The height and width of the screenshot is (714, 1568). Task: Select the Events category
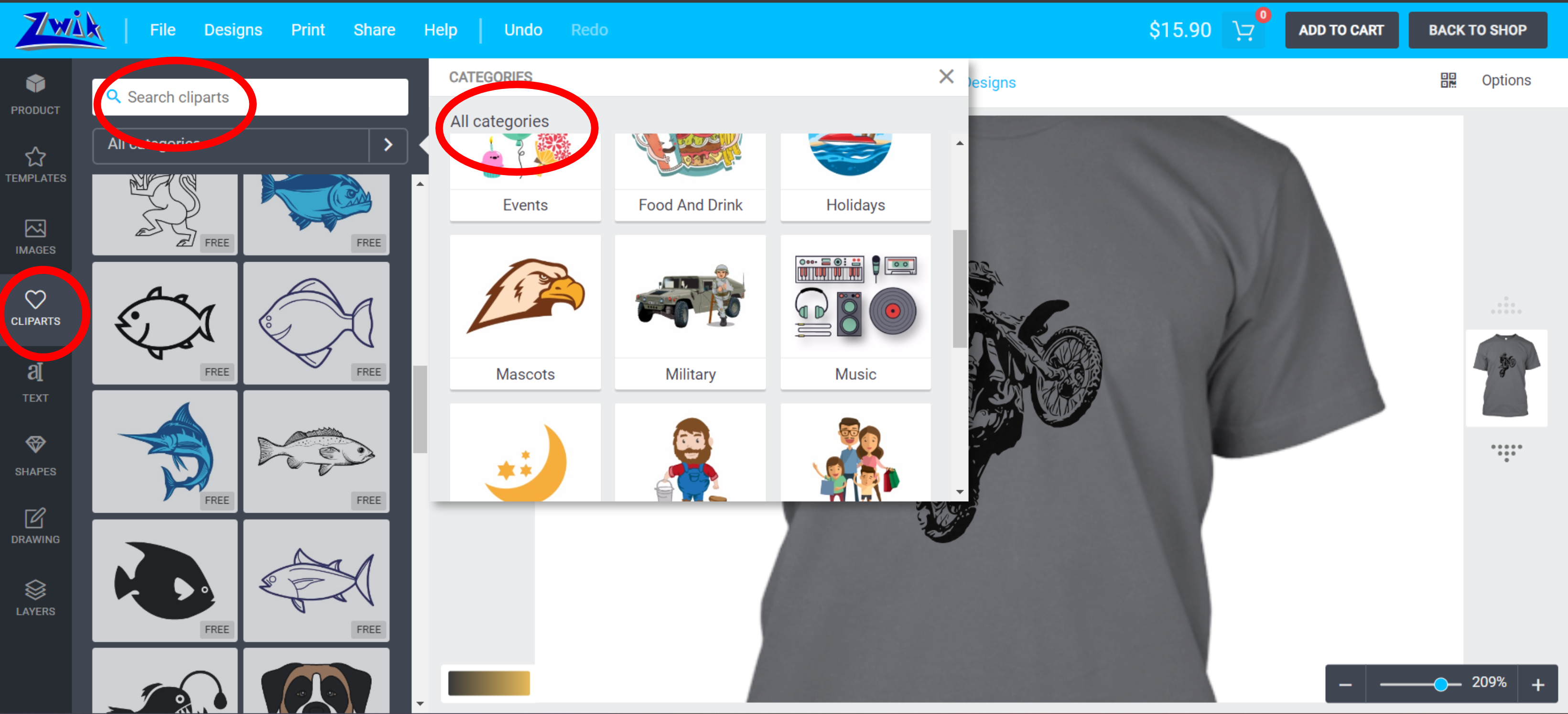click(525, 176)
